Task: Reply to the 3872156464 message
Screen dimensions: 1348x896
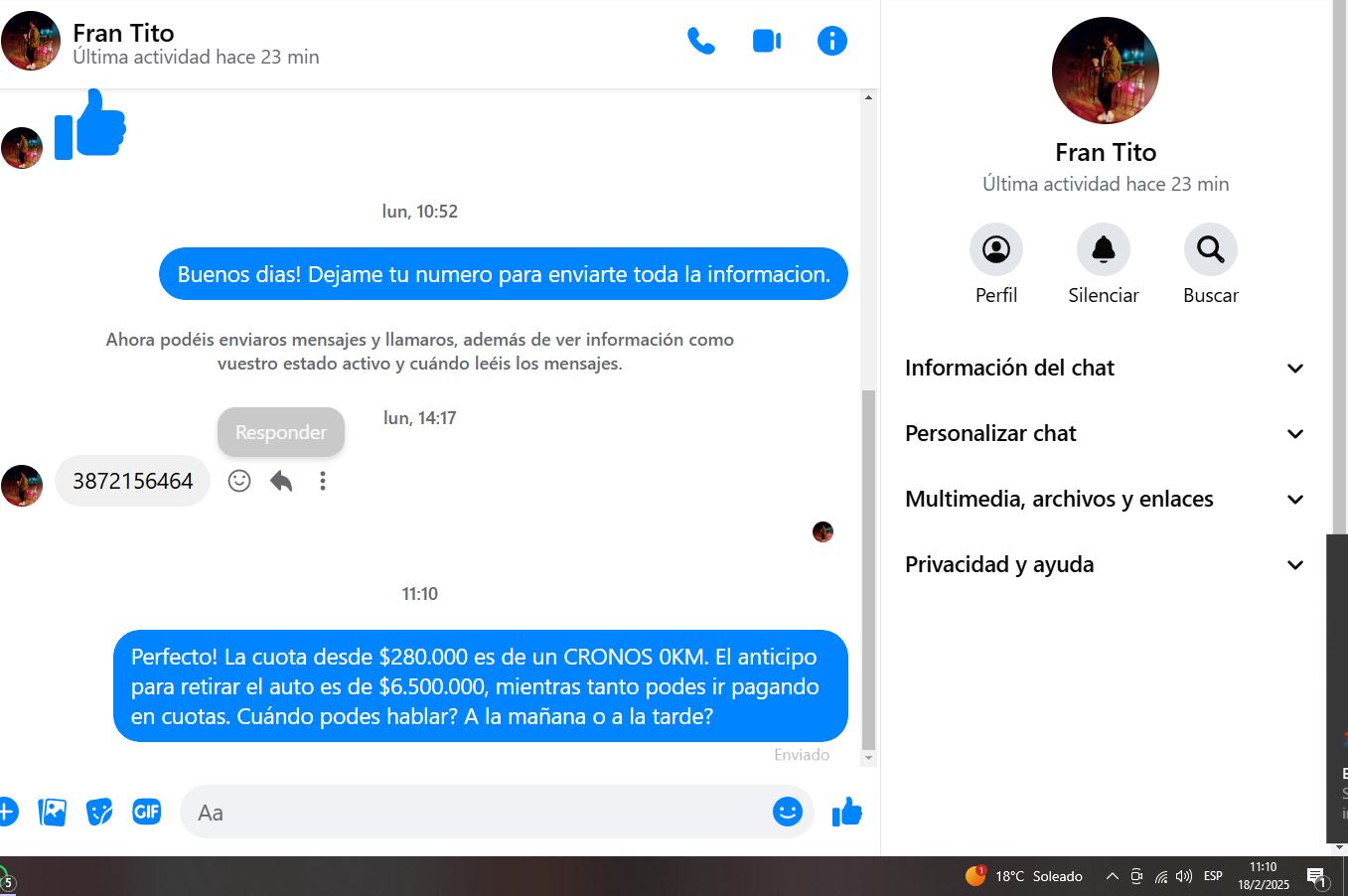Action: [281, 481]
